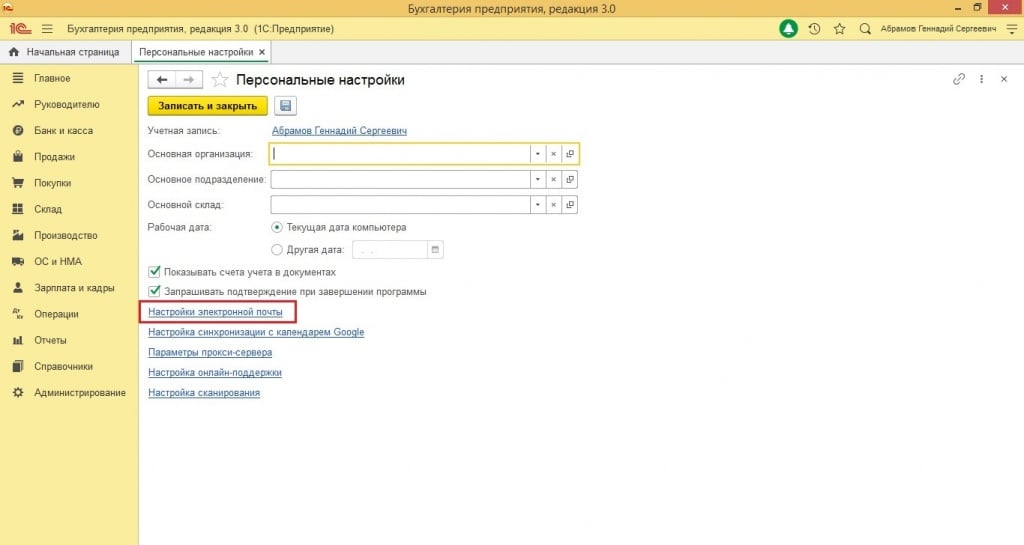The image size is (1024, 545).
Task: Toggle Показывать счета учета в документах checkbox
Action: pyautogui.click(x=155, y=272)
